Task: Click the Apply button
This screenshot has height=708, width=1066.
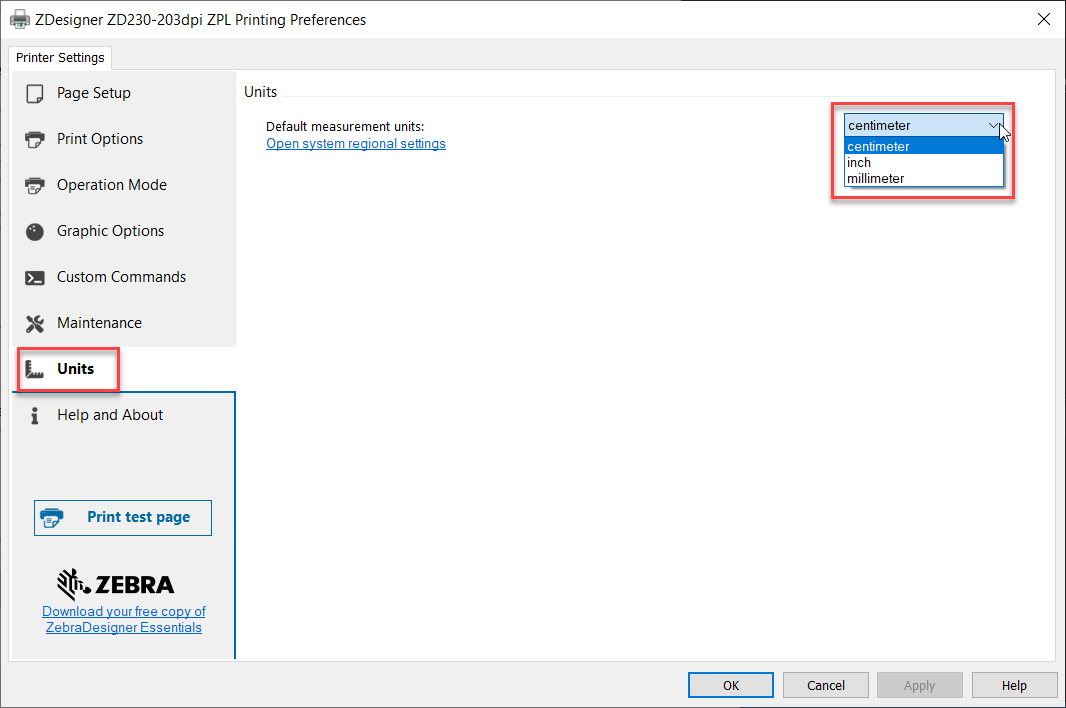Action: coord(919,685)
